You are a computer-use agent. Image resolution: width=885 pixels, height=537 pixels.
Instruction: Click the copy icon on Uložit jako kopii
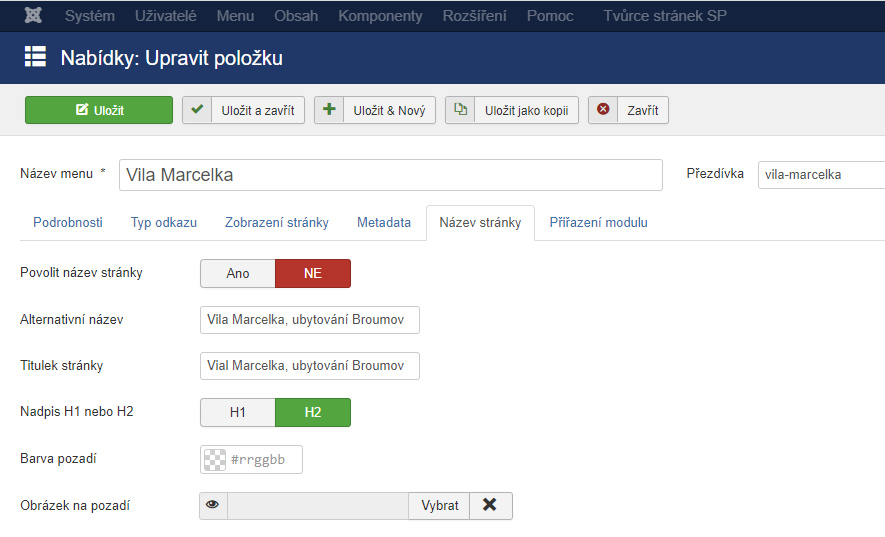pyautogui.click(x=460, y=110)
